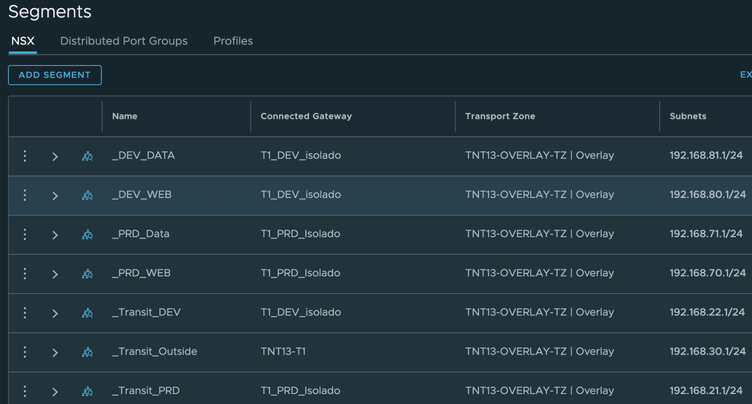752x404 pixels.
Task: Click the ADD SEGMENT button
Action: pos(55,75)
